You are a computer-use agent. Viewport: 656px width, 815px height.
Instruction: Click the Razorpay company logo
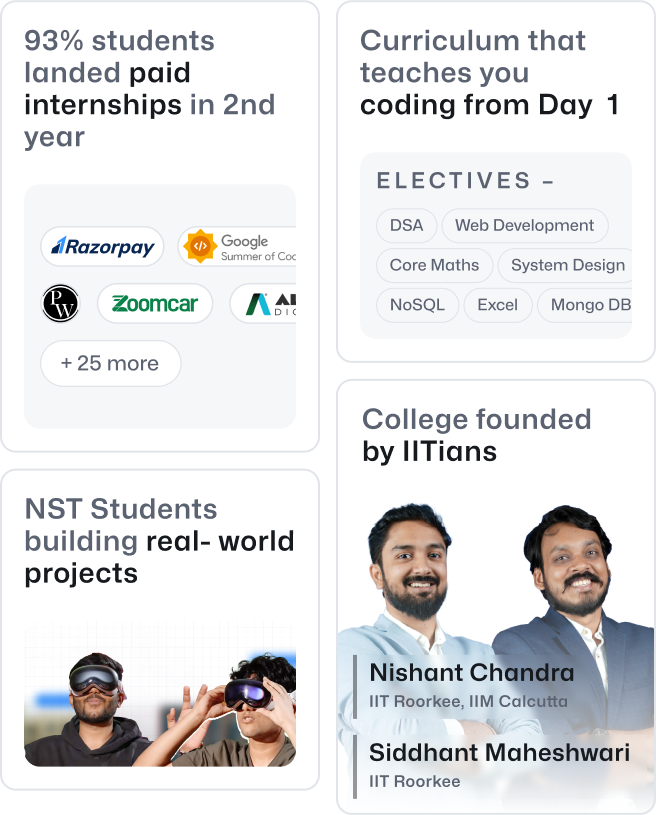[101, 246]
